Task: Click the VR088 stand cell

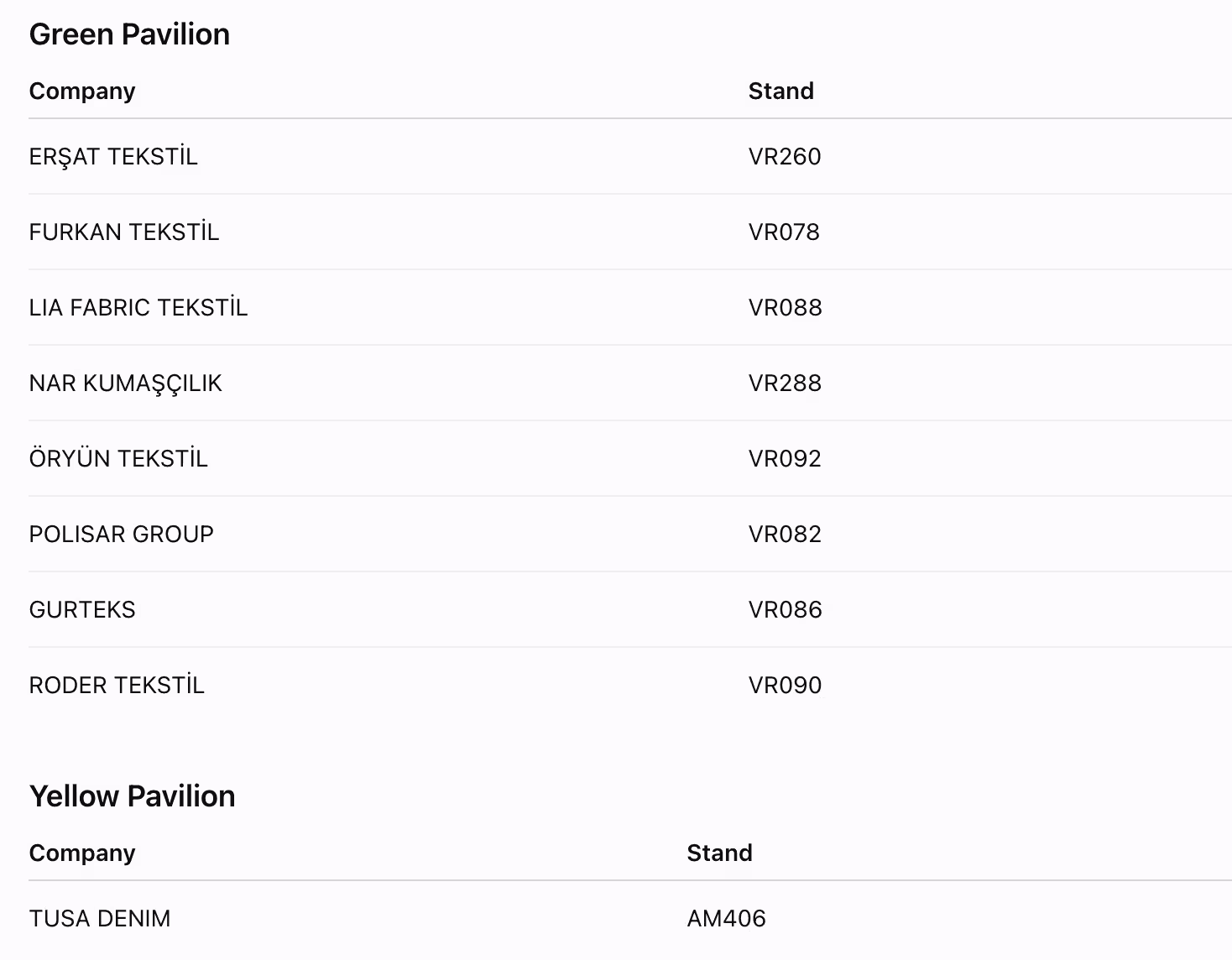Action: coord(786,308)
